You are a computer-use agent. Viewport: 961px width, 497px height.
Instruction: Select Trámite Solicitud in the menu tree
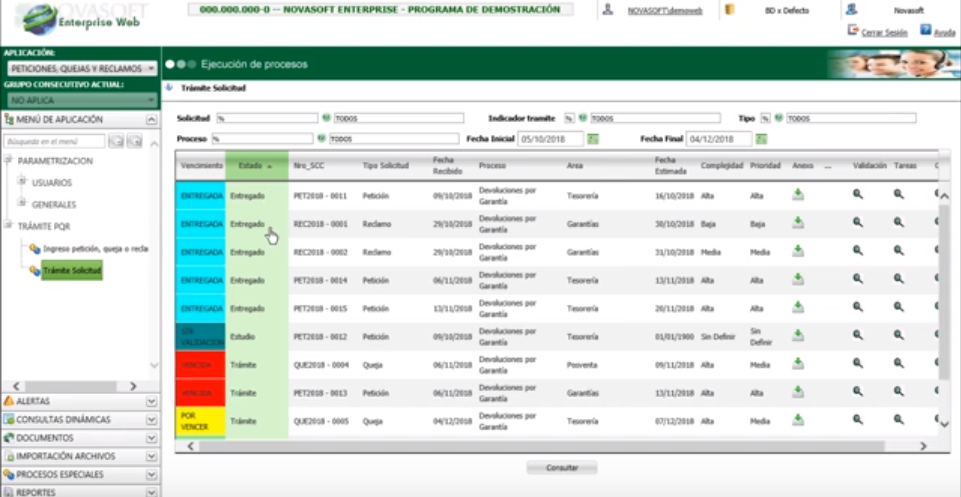[x=72, y=271]
